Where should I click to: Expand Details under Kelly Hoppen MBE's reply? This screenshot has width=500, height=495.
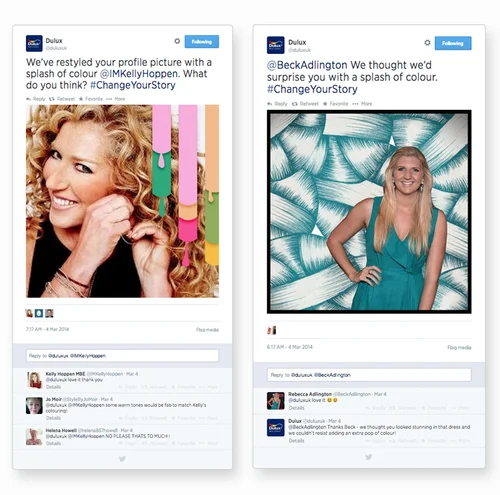tap(53, 387)
